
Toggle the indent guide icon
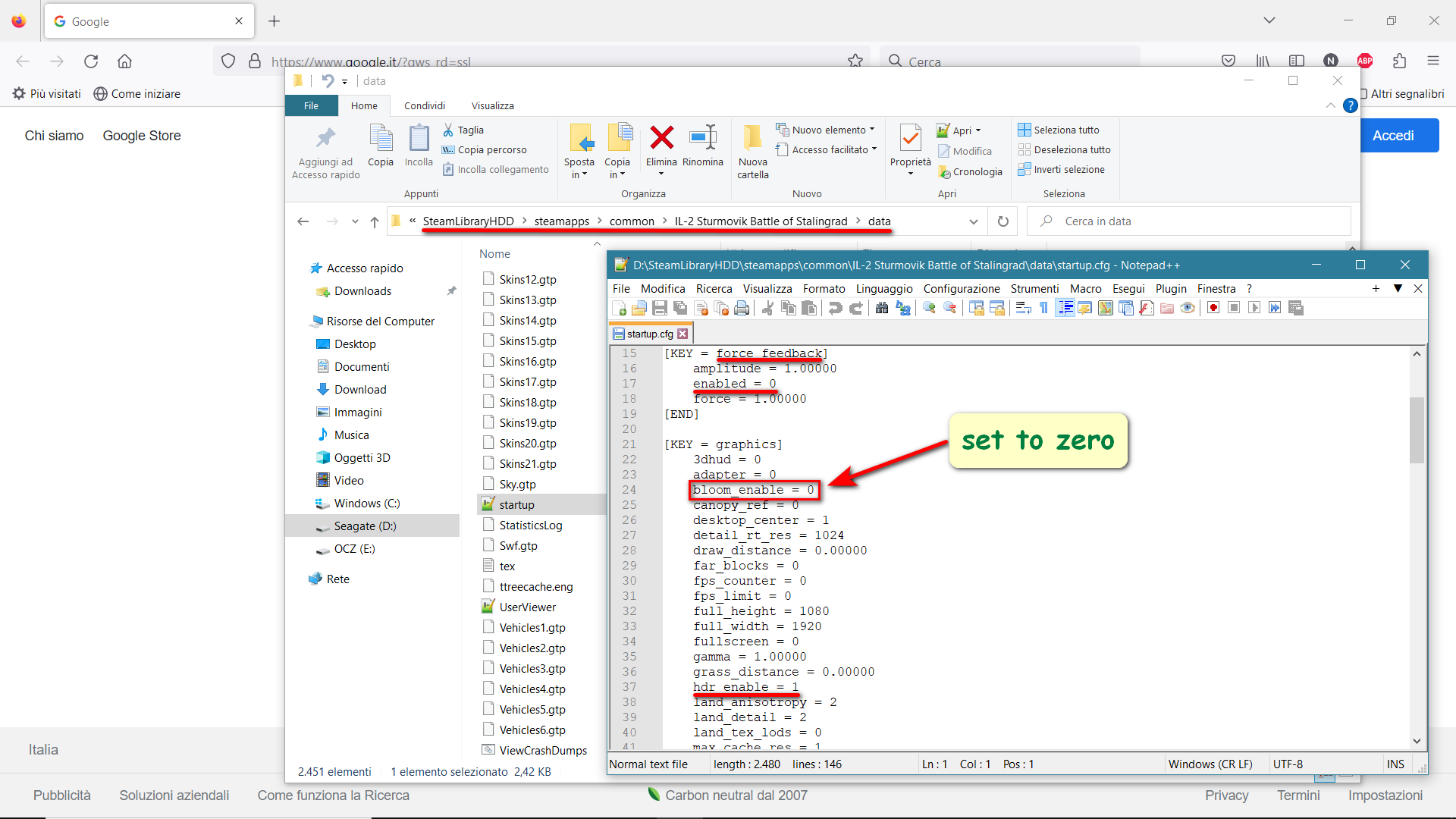[1065, 308]
